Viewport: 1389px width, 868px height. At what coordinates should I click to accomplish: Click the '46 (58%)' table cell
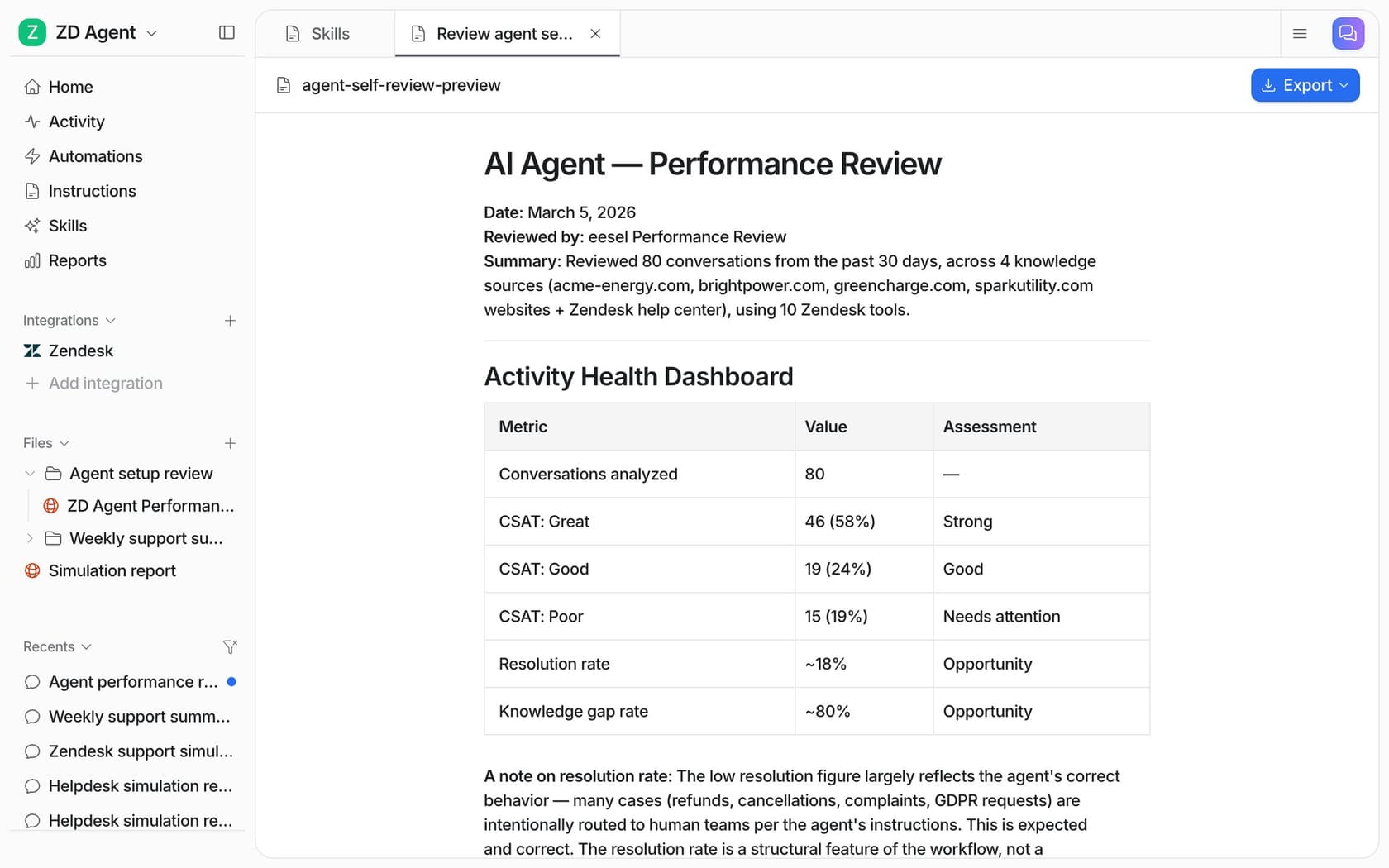point(864,522)
